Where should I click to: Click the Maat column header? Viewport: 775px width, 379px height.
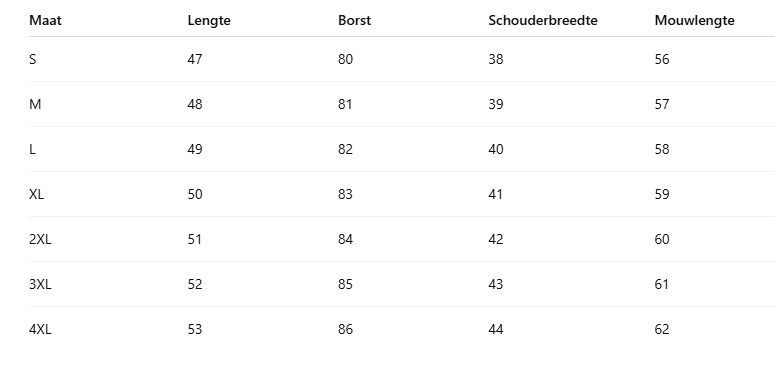point(45,20)
